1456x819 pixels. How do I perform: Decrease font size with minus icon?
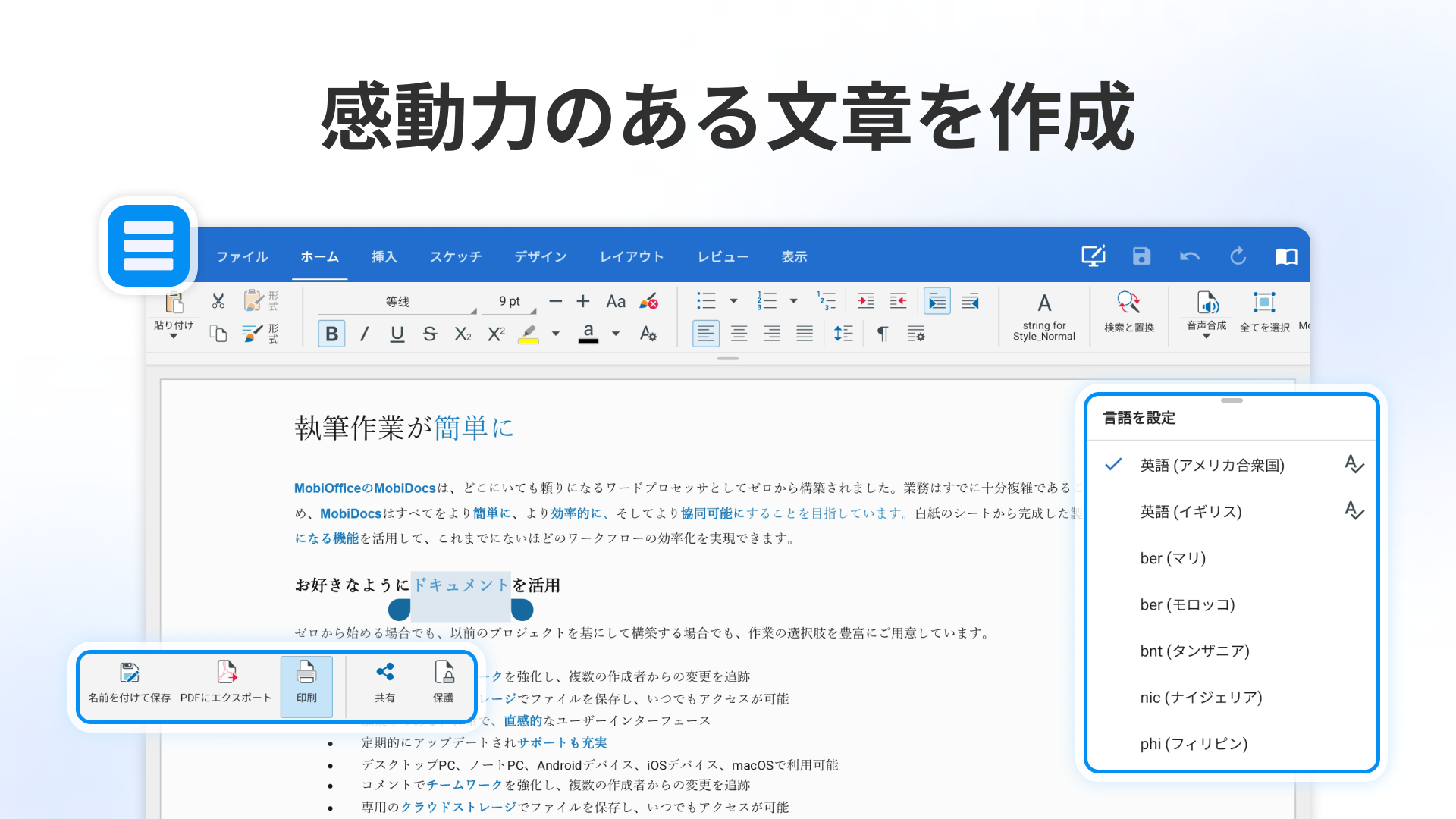(x=556, y=301)
